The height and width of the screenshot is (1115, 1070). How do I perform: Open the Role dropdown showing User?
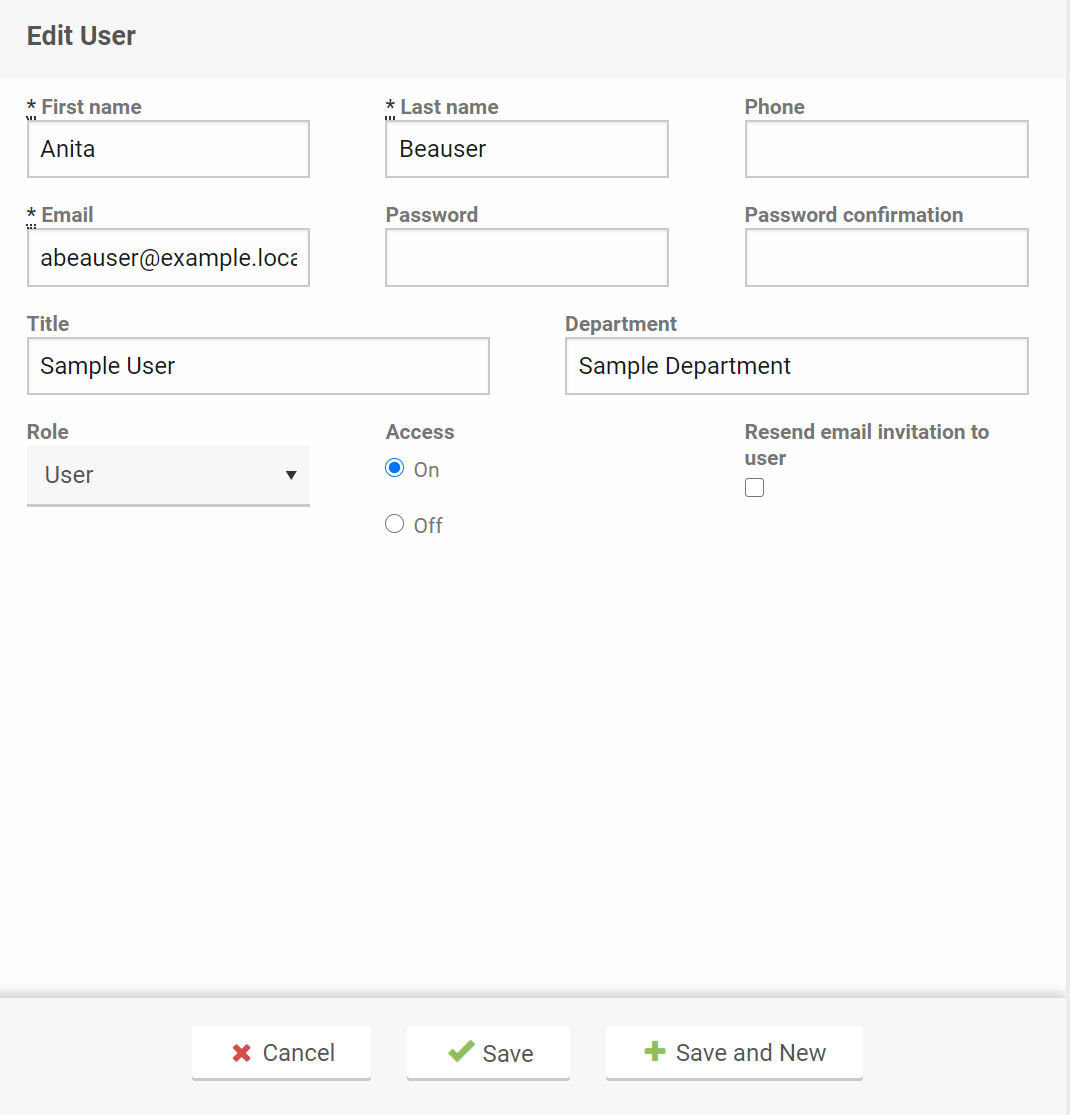tap(168, 475)
